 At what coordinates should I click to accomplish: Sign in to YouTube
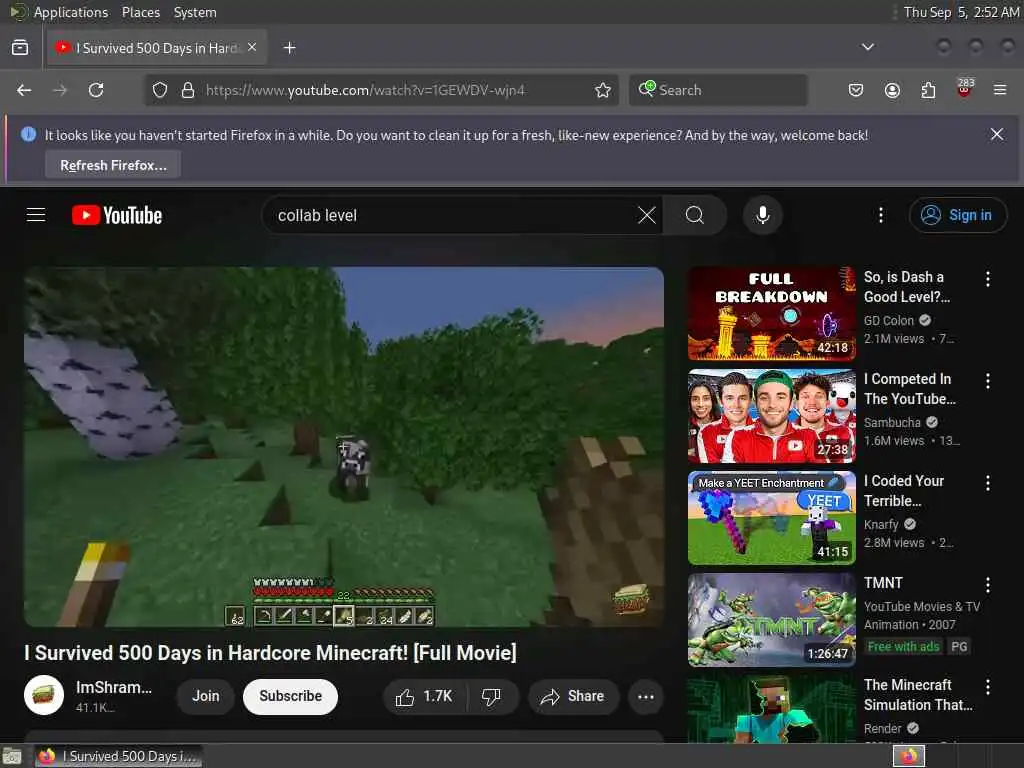(x=957, y=215)
